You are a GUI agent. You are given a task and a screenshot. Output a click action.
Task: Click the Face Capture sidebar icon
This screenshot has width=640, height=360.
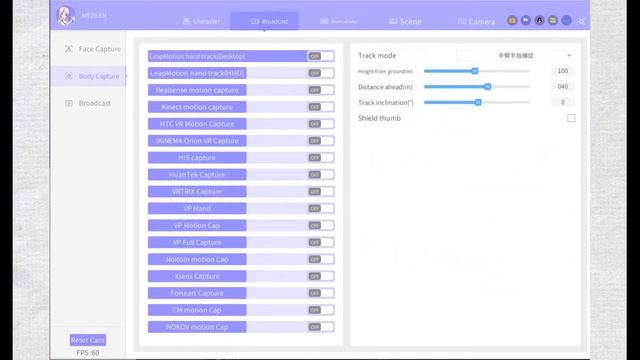(69, 49)
